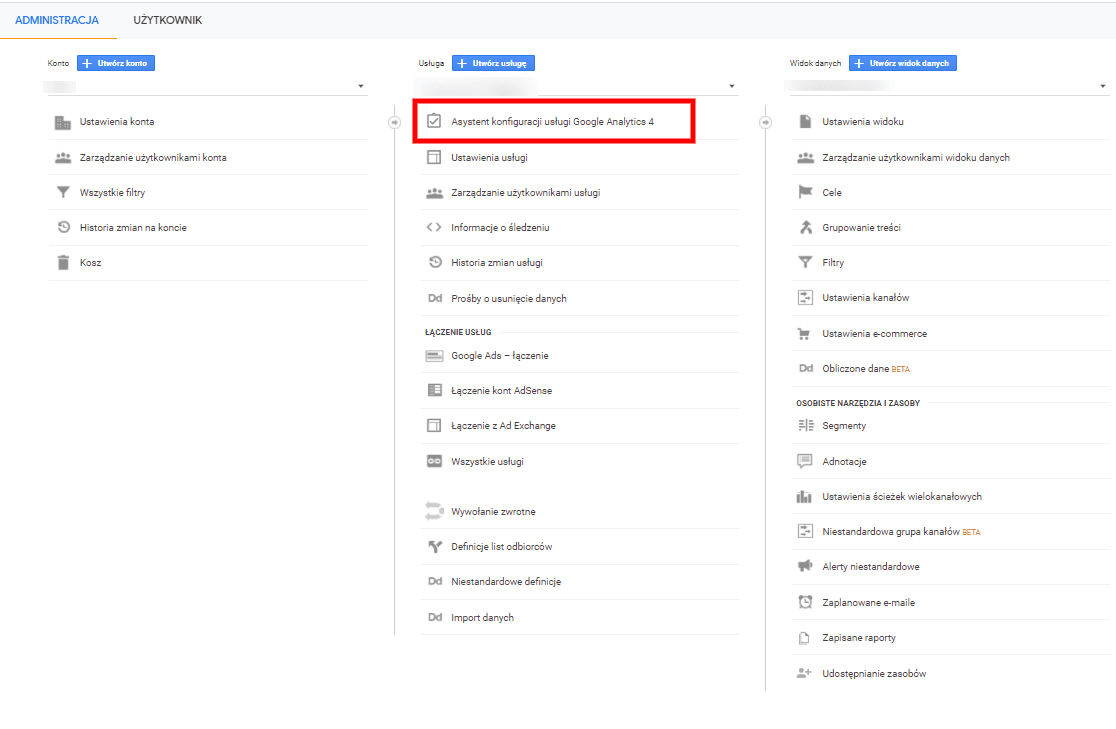Click the Utwórz widok danych button
This screenshot has width=1116, height=729.
point(902,63)
